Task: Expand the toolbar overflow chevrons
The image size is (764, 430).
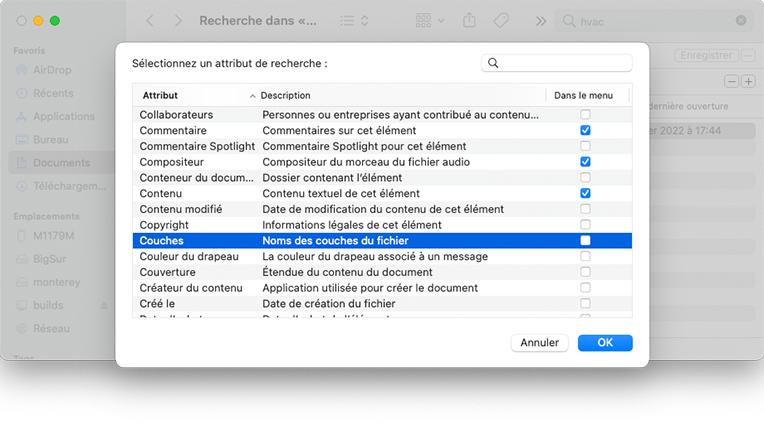Action: (541, 20)
